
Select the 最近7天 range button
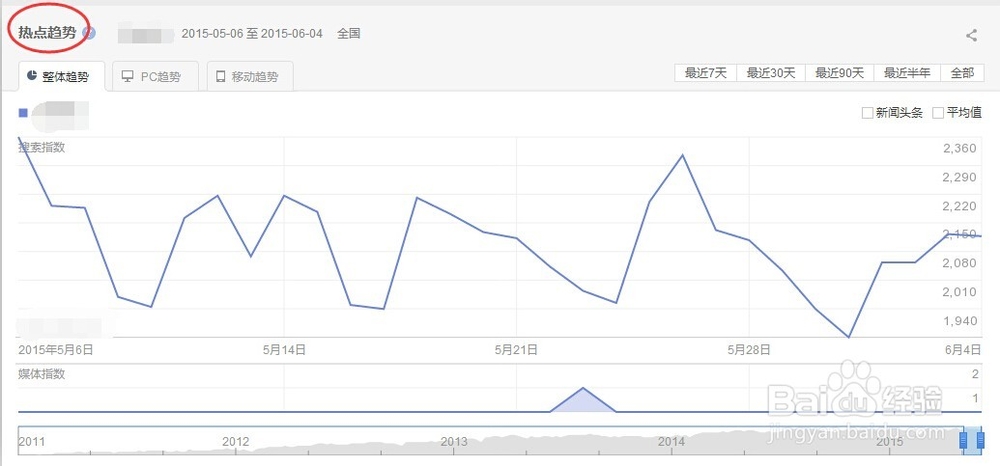click(705, 73)
